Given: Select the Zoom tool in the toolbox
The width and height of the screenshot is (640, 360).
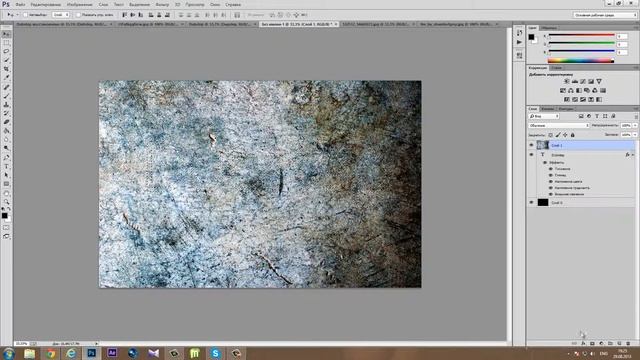Looking at the screenshot, I should [6, 202].
